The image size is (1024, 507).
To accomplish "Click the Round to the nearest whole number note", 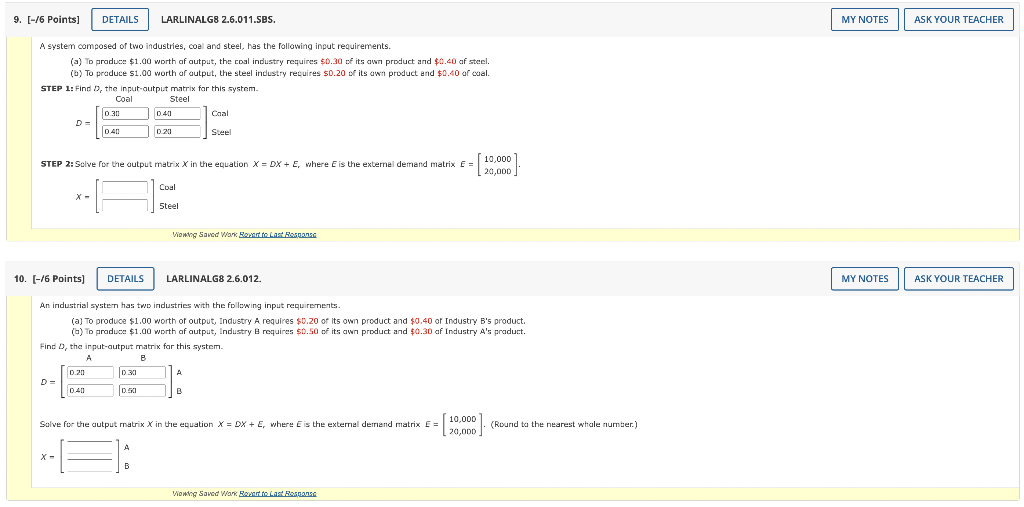I will (564, 425).
